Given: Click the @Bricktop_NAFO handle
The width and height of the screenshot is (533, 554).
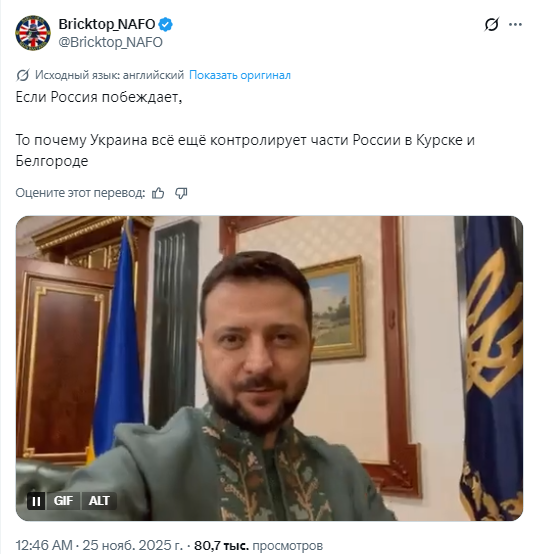Looking at the screenshot, I should 110,42.
